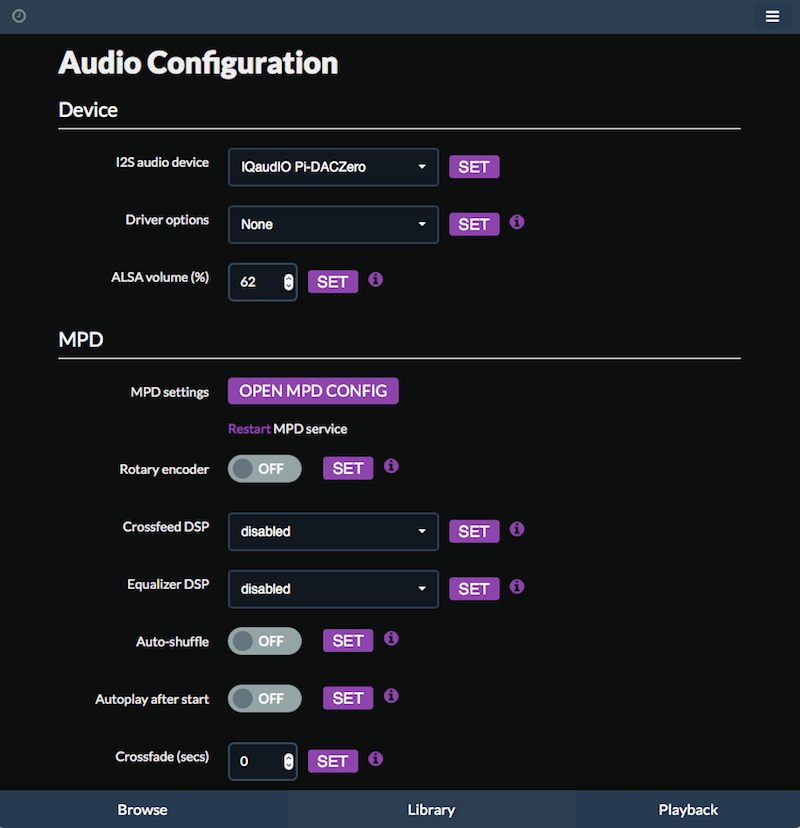
Task: Click SET for ALSA volume
Action: pos(333,282)
